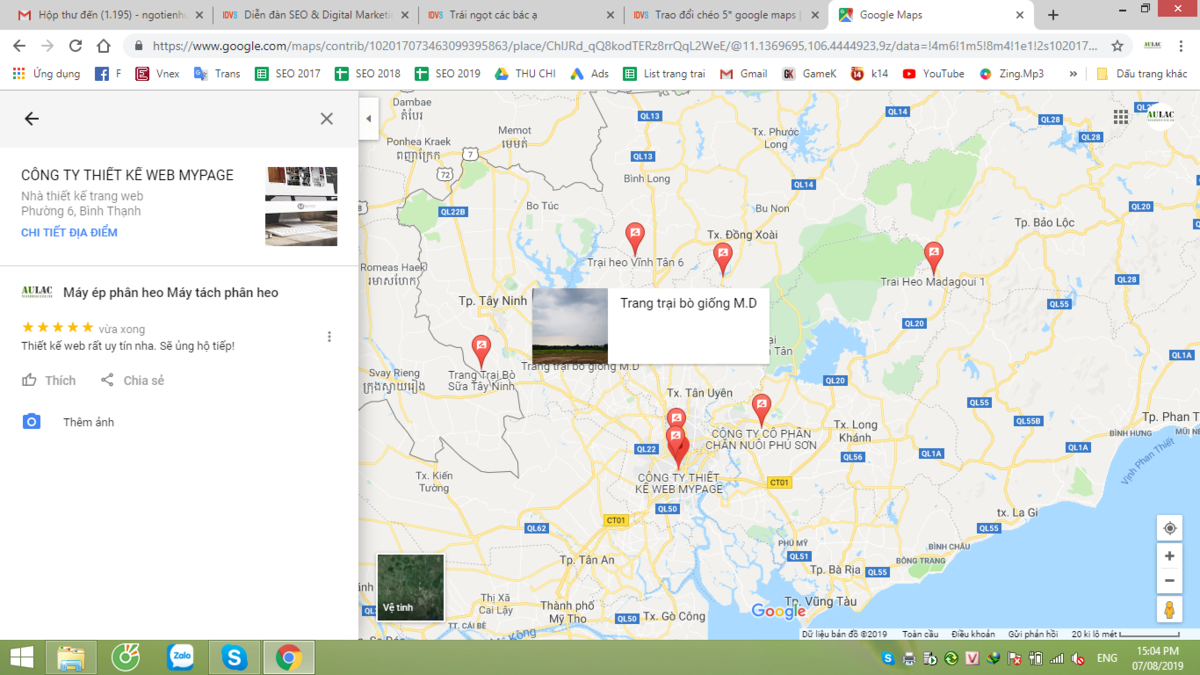1200x675 pixels.
Task: Open the AULAC account avatar on the map
Action: coord(1160,116)
